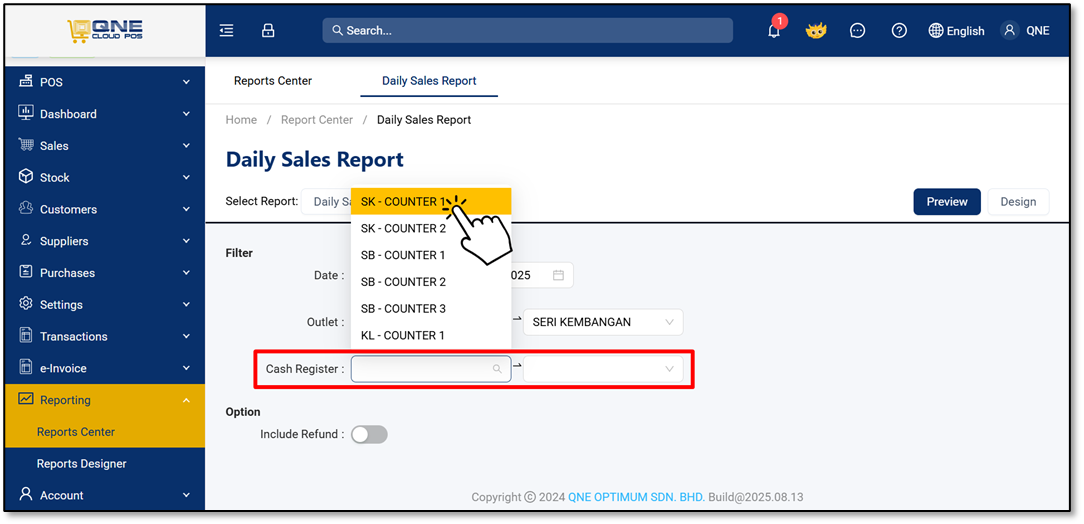Choose KL - COUNTER 1 from list

(431, 335)
